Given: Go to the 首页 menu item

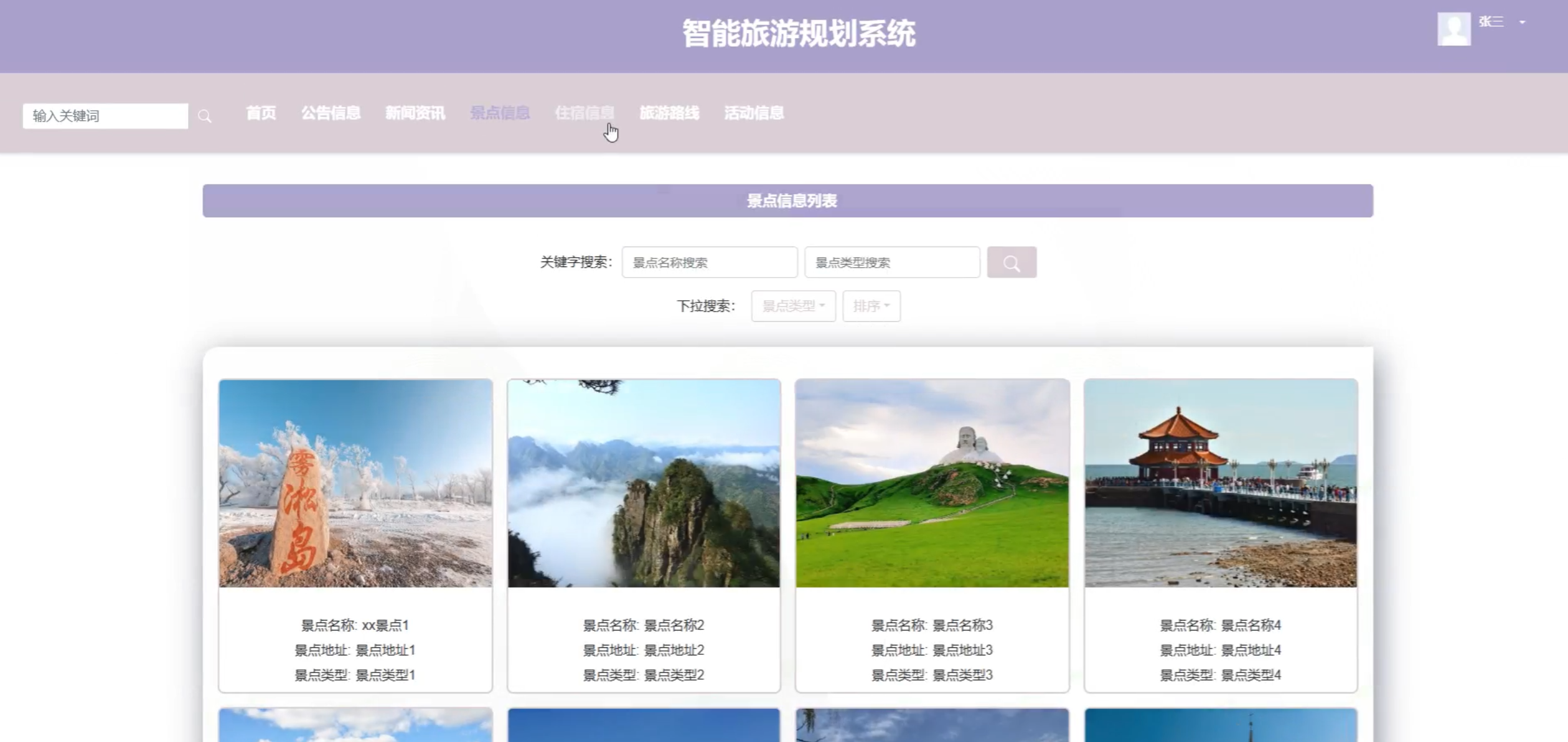Looking at the screenshot, I should [261, 113].
